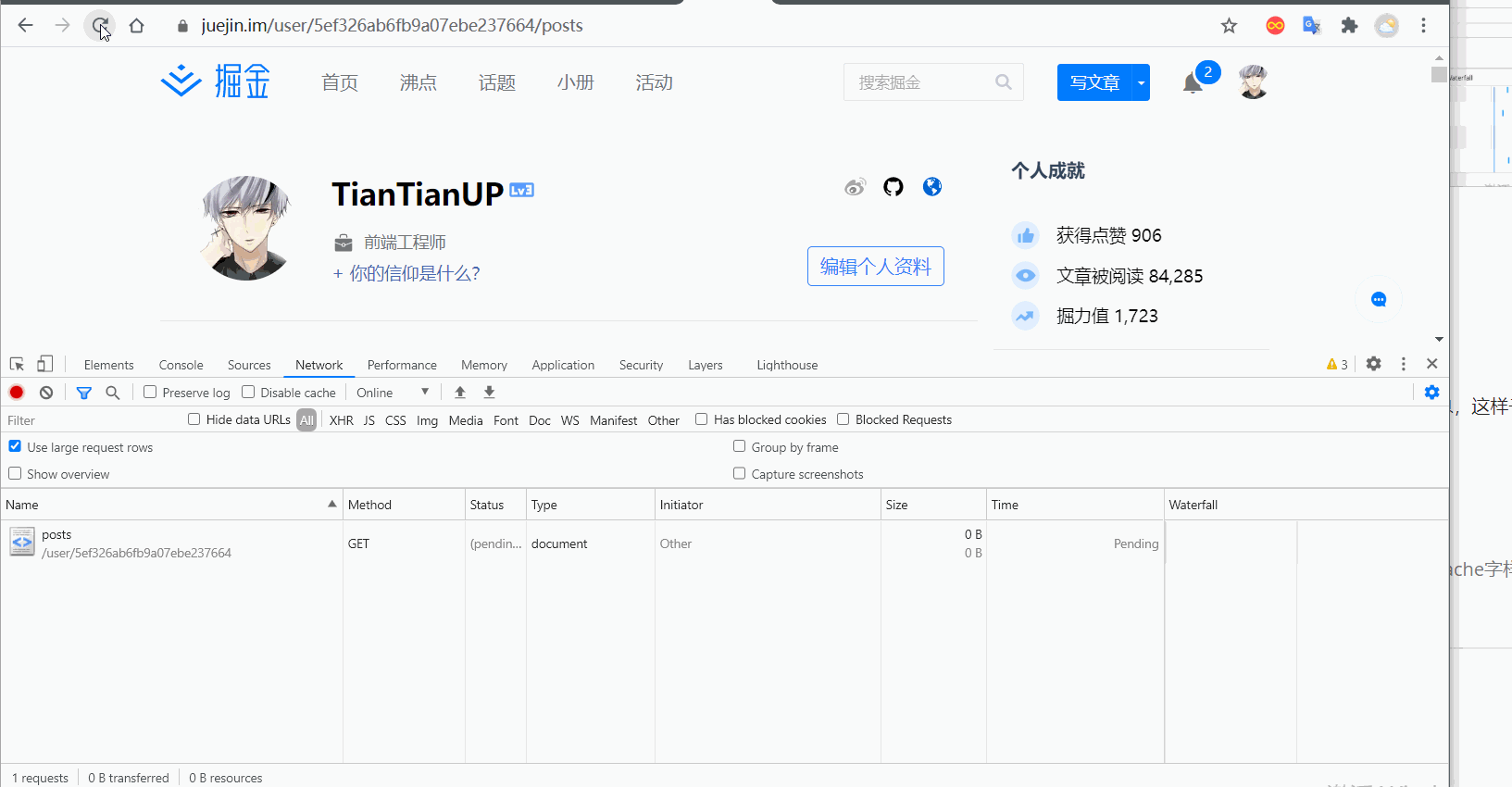
Task: Enable Disable cache checkbox
Action: [x=248, y=392]
